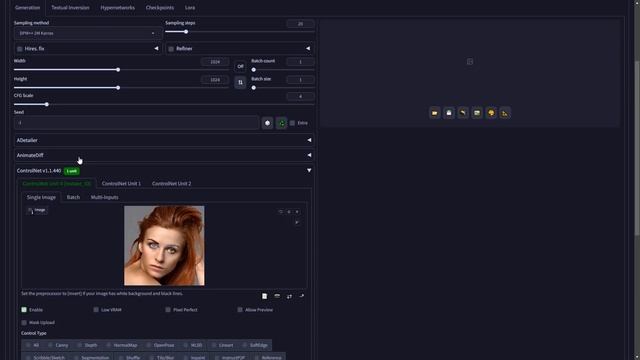Click the Sampling steps number field
This screenshot has height=360, width=640.
tap(300, 24)
